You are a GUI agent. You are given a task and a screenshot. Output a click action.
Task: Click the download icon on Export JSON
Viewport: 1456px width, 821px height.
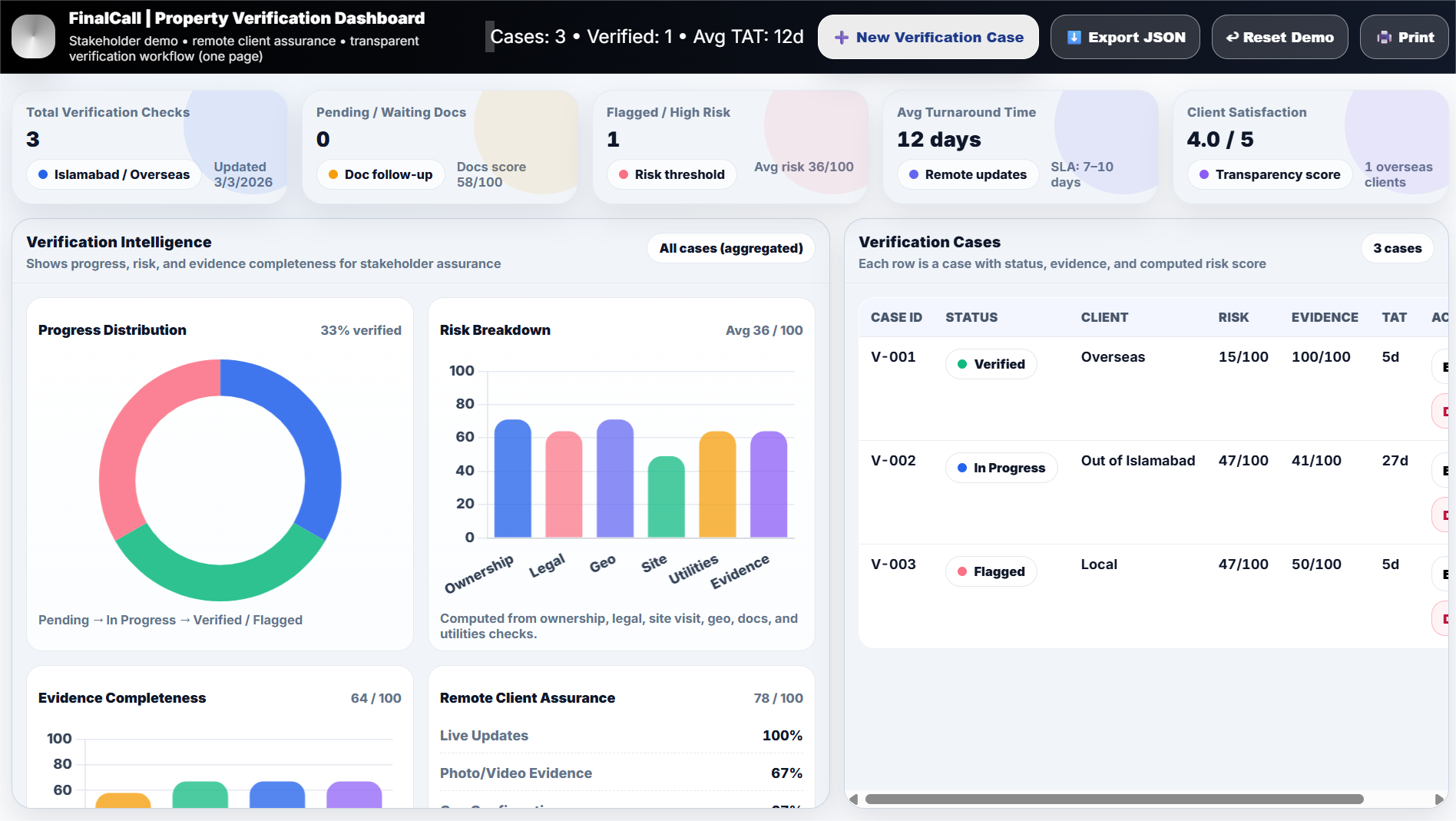(1074, 38)
